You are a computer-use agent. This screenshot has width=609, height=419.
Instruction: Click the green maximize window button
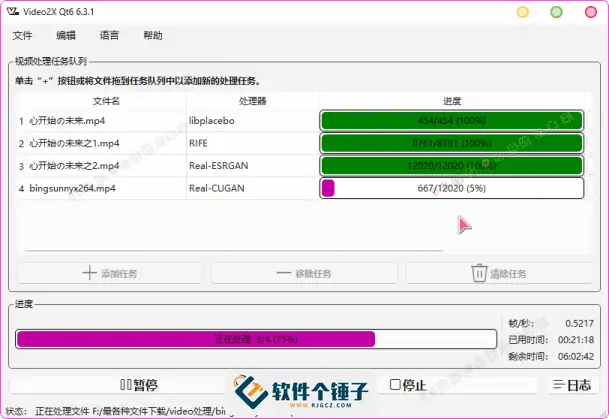[557, 12]
